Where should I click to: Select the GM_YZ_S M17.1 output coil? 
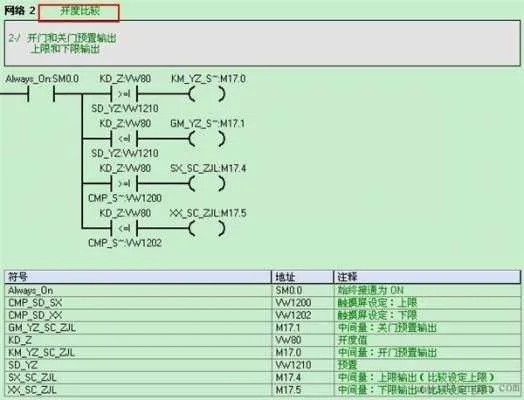207,139
